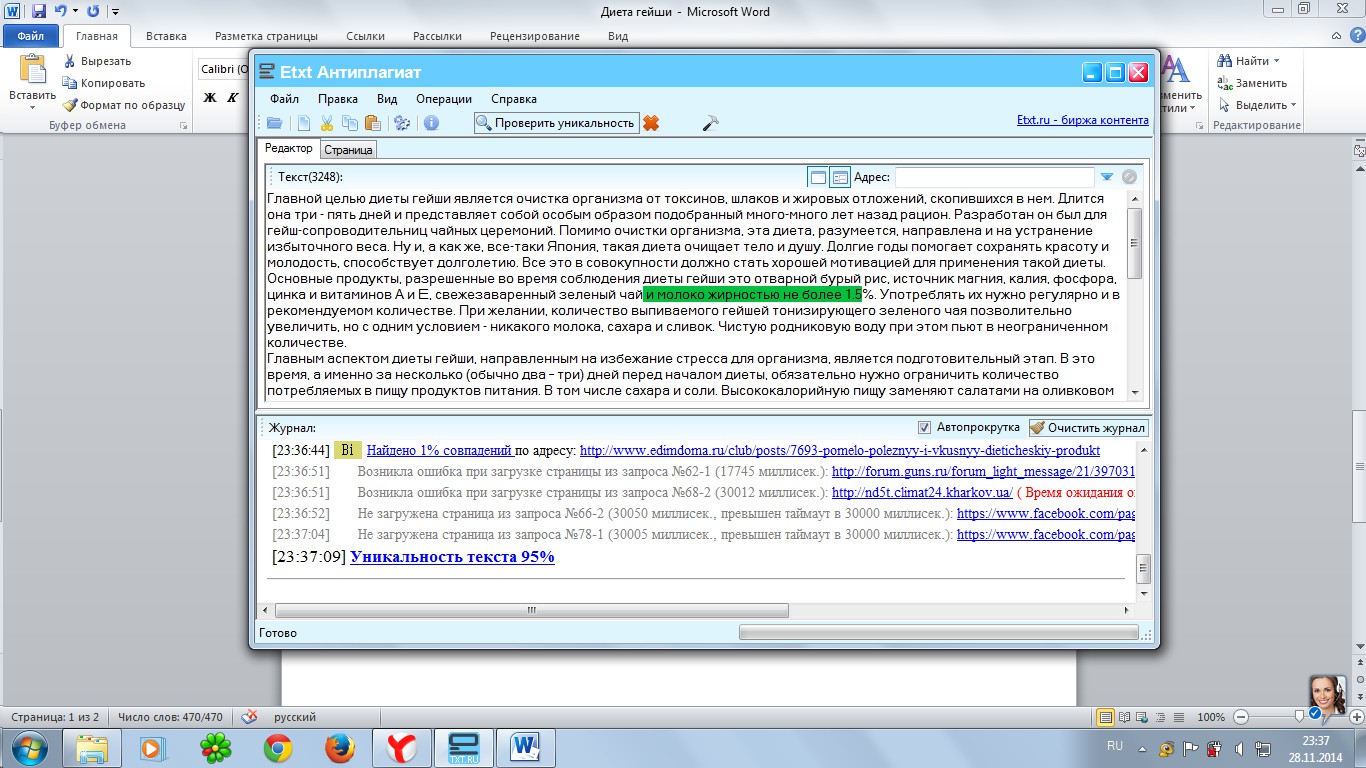Open Etxt.ru - биржа контента link
The height and width of the screenshot is (768, 1366).
(x=1083, y=120)
